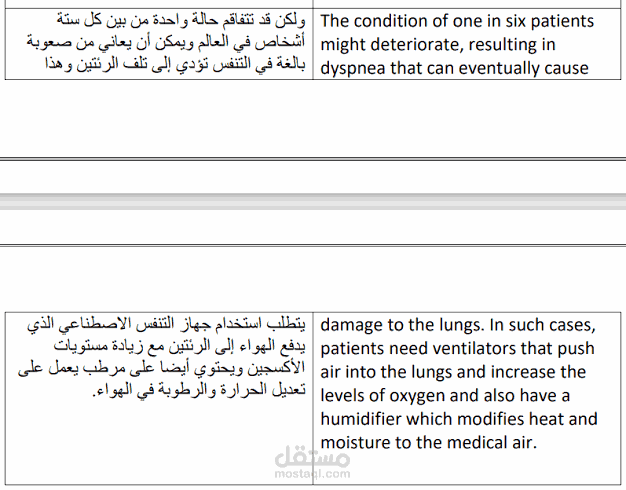Click Arabic line starting with 'الأكسجين ويحتوي'
This screenshot has height=490, width=626.
point(162,368)
